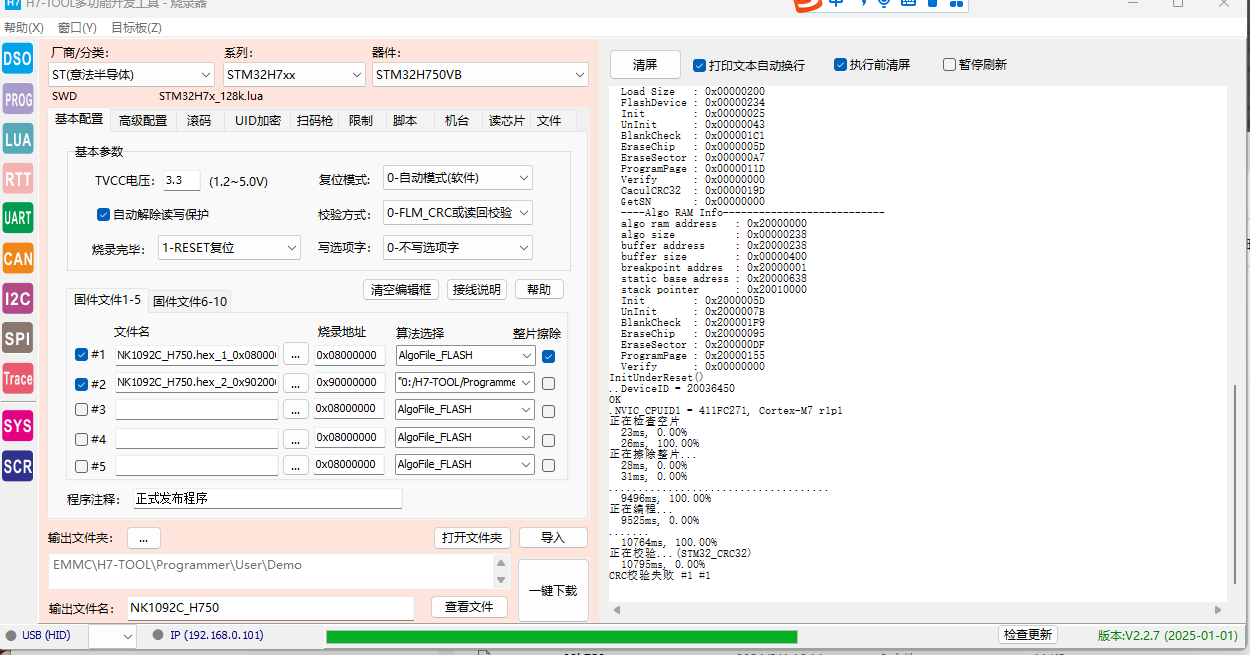Switch to the 固件文件6-10 tab
Image resolution: width=1250 pixels, height=655 pixels.
pos(190,302)
